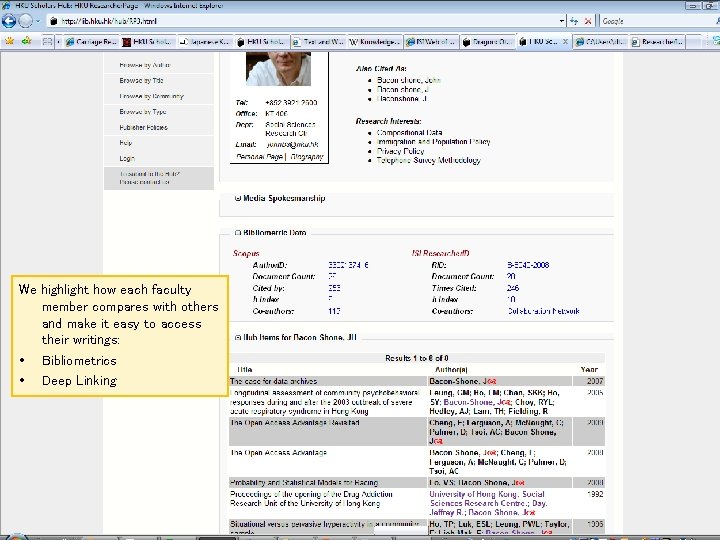Open Browse by Author in sidebar
The height and width of the screenshot is (540, 720).
145,65
